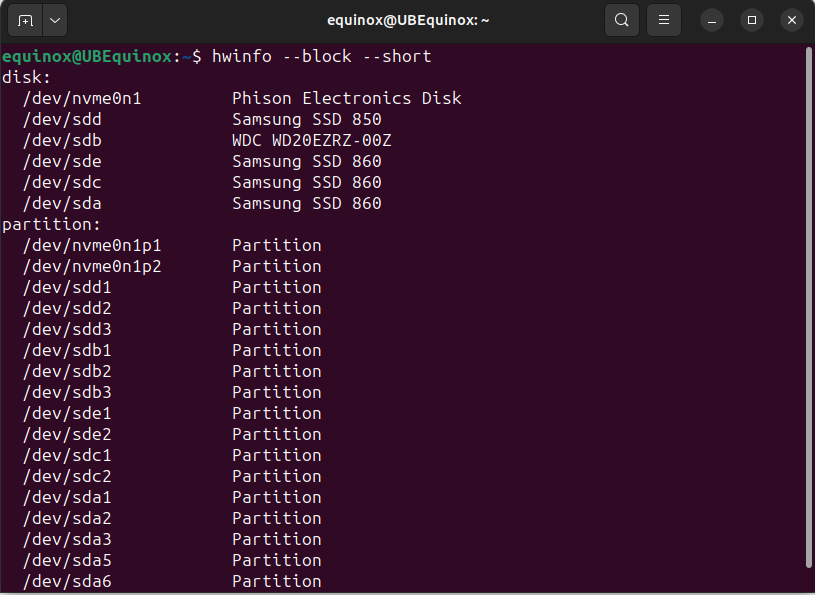Click Samsung SSD 860 beside /dev/sde
Image resolution: width=815 pixels, height=595 pixels.
(x=307, y=161)
